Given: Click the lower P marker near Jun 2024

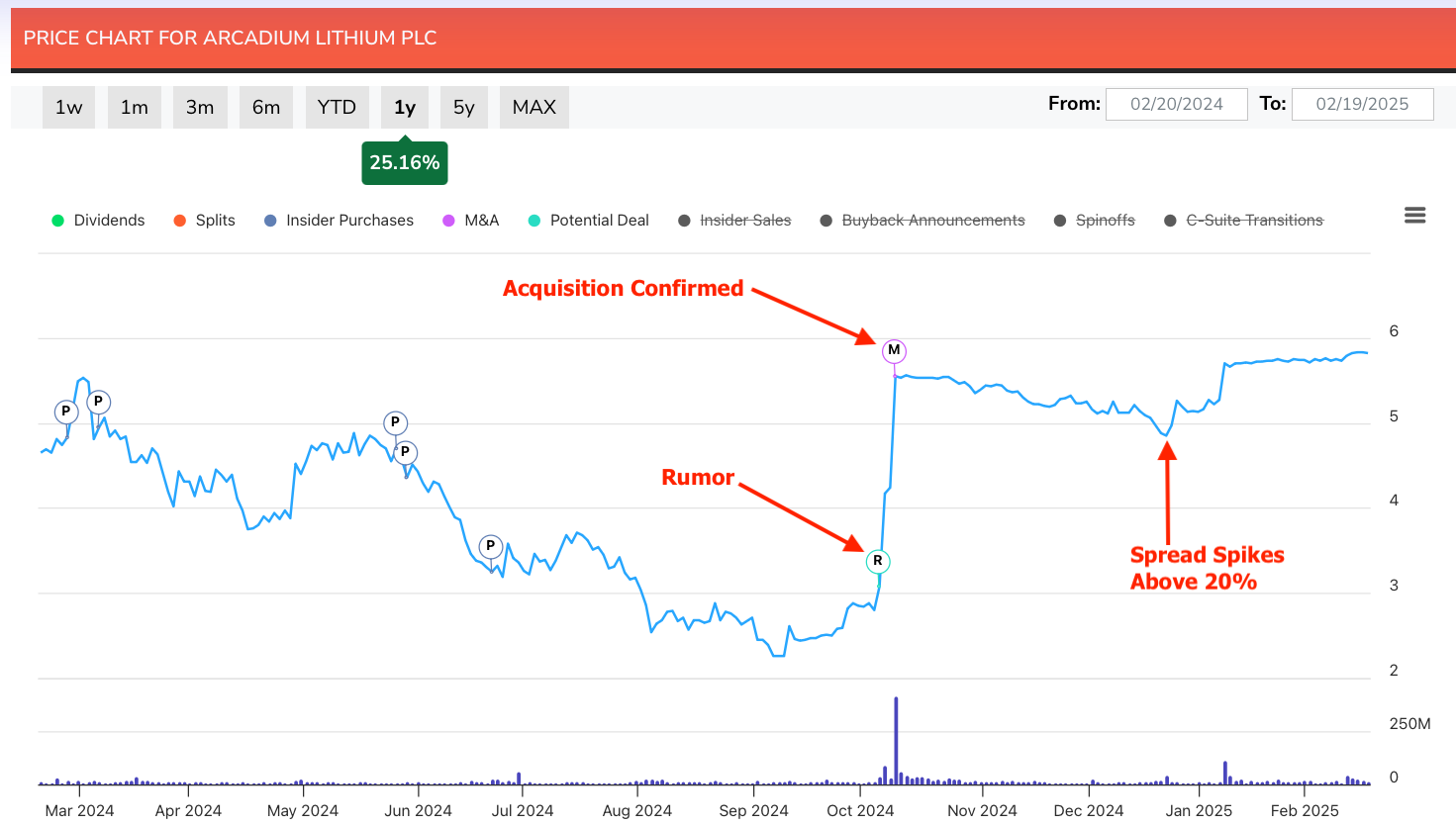Looking at the screenshot, I should pos(405,453).
